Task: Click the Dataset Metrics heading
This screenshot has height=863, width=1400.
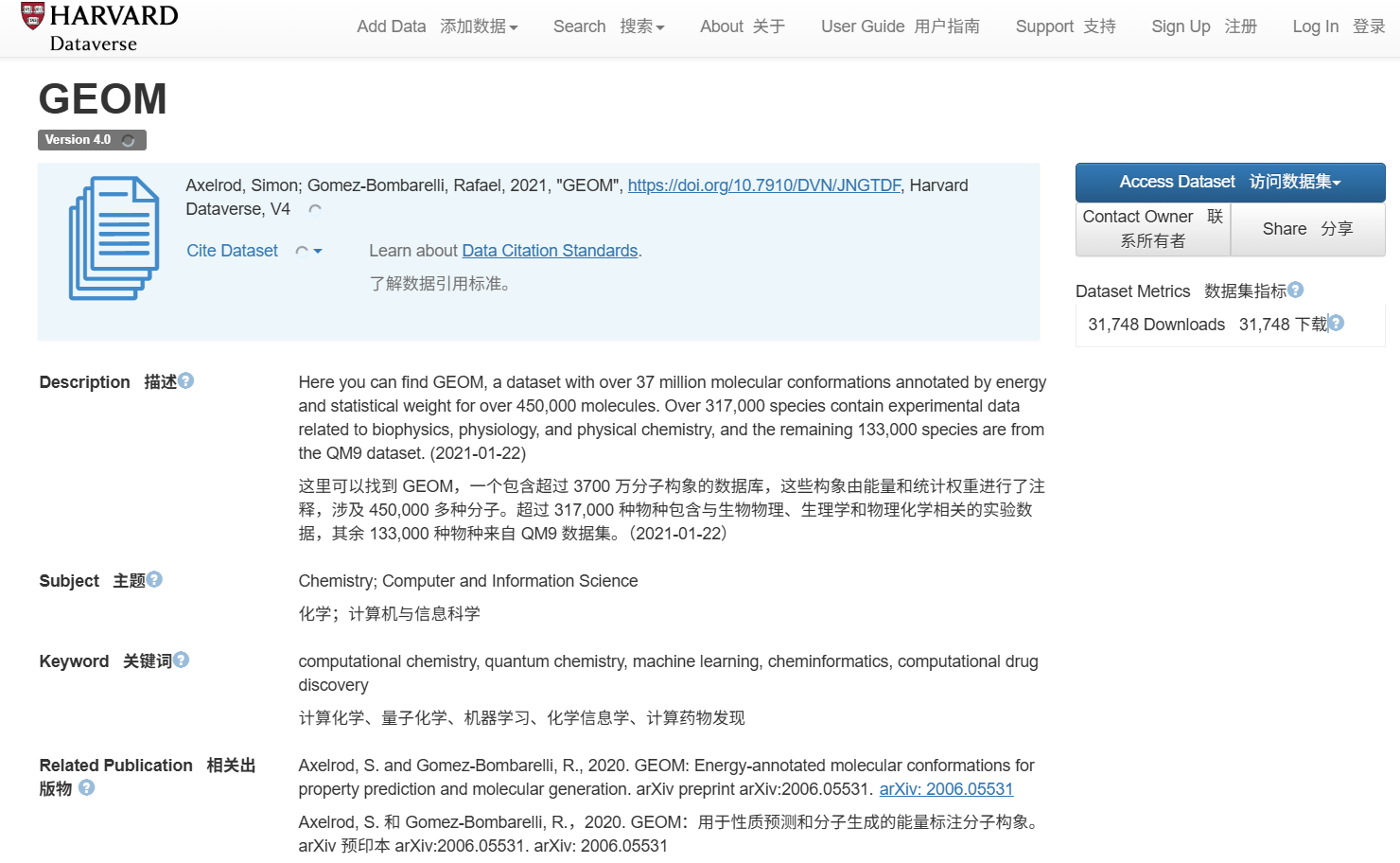Action: (1132, 291)
